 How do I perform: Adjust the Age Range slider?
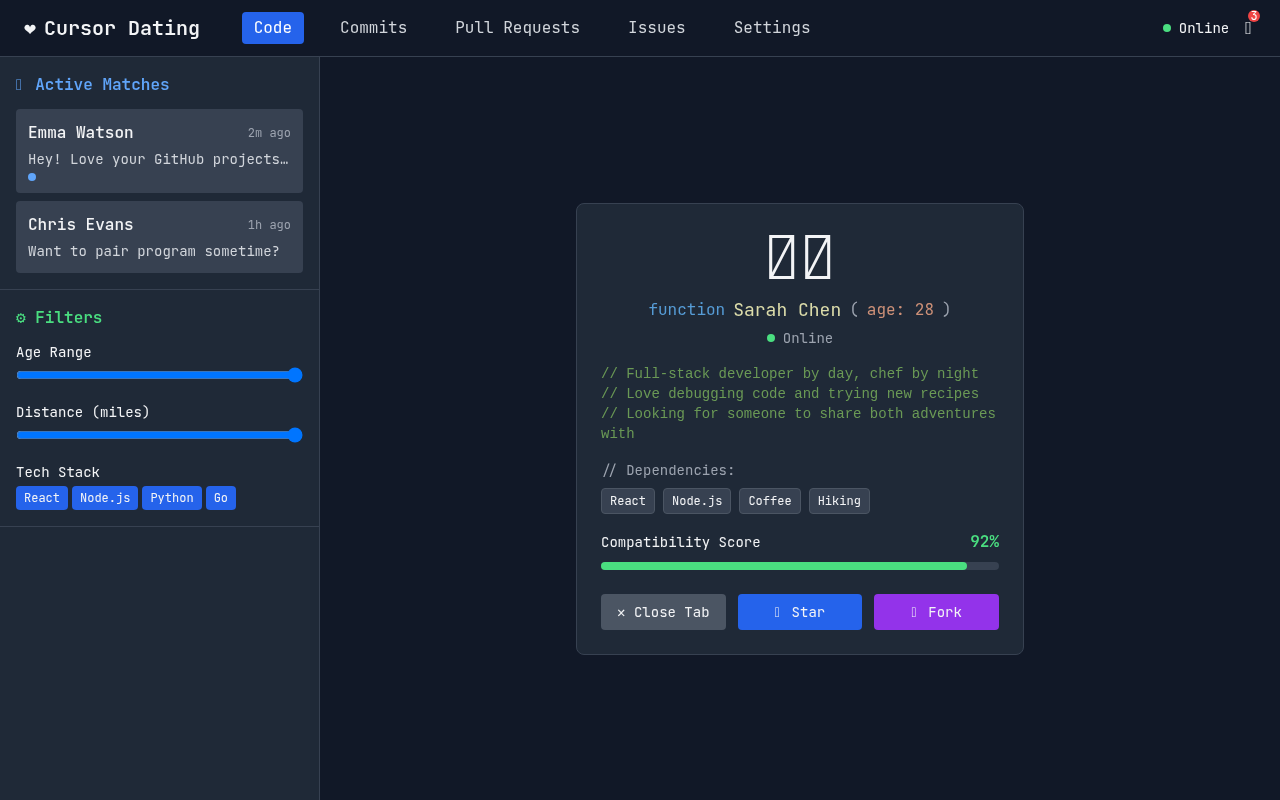click(159, 375)
